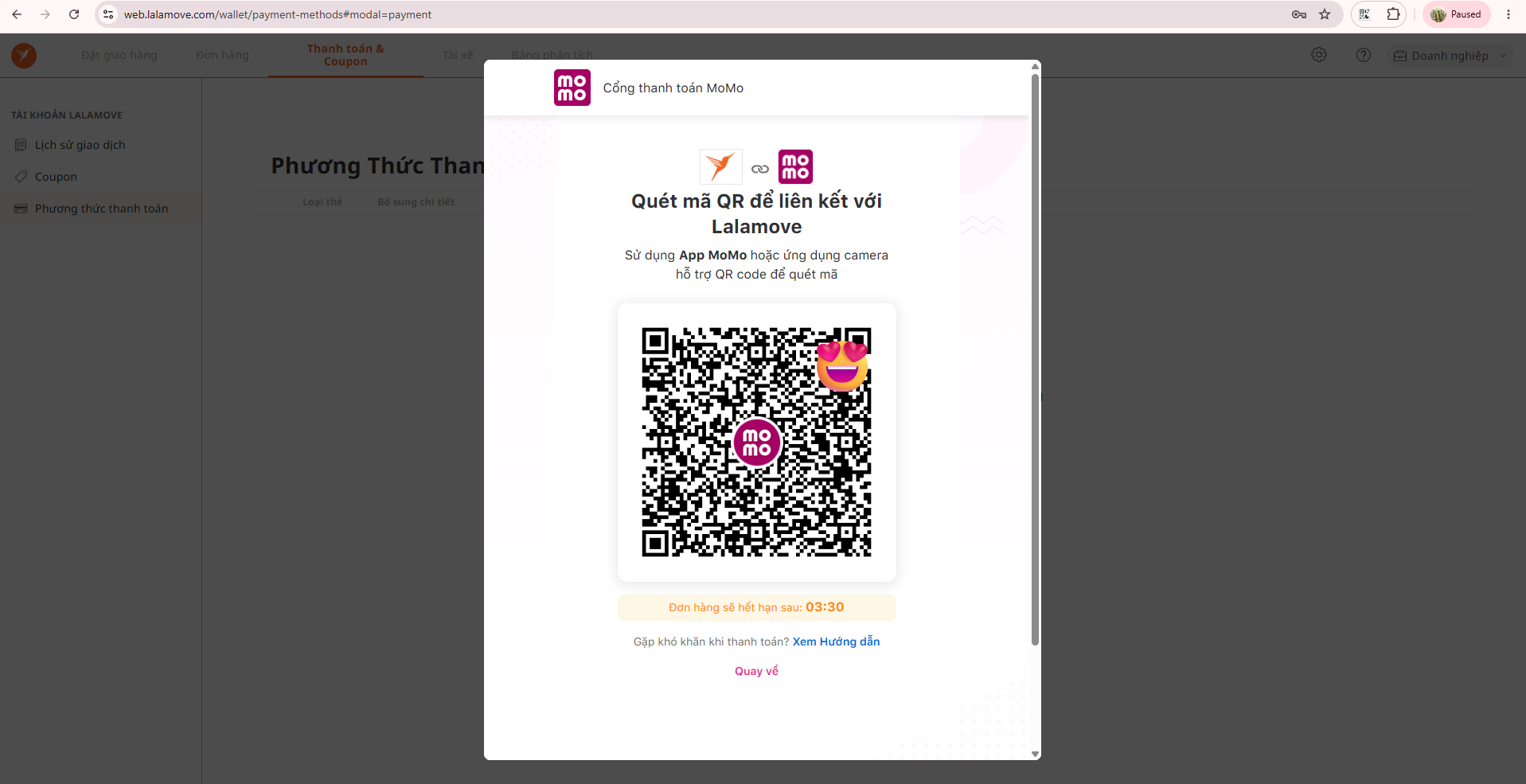The image size is (1526, 784).
Task: Open the Xem Hướng dẫn link
Action: [836, 642]
